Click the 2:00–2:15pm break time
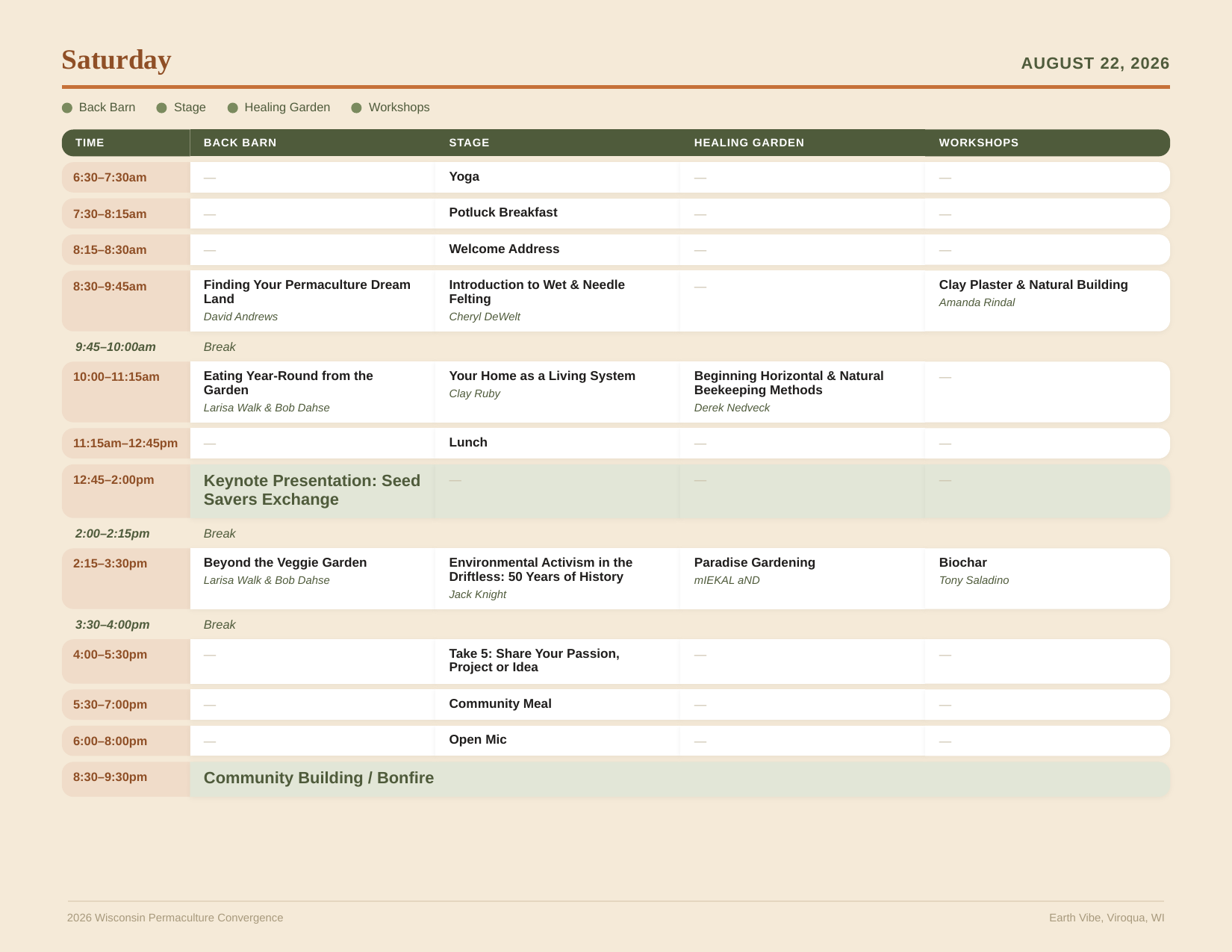The image size is (1232, 952). (x=113, y=533)
